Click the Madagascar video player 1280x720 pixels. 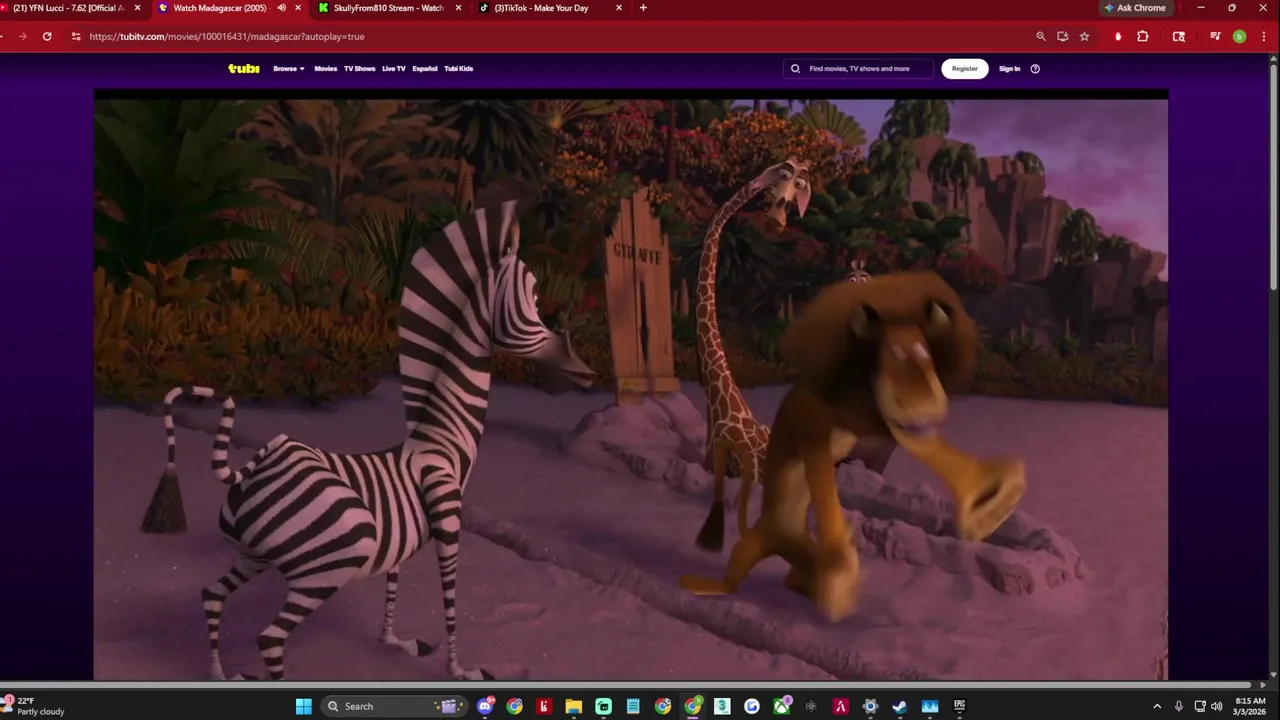pyautogui.click(x=631, y=385)
